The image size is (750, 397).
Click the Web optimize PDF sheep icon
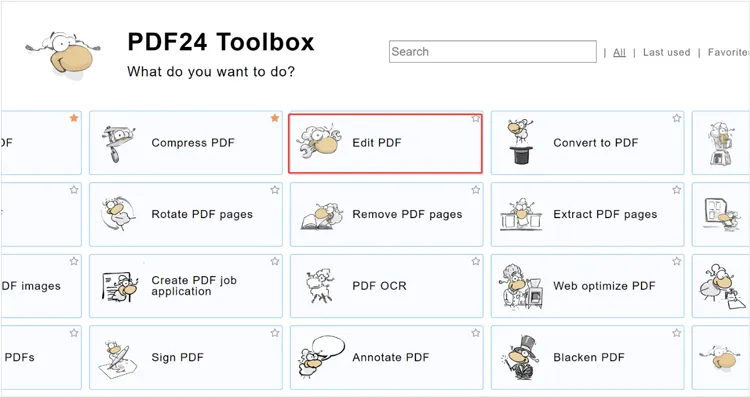[521, 286]
